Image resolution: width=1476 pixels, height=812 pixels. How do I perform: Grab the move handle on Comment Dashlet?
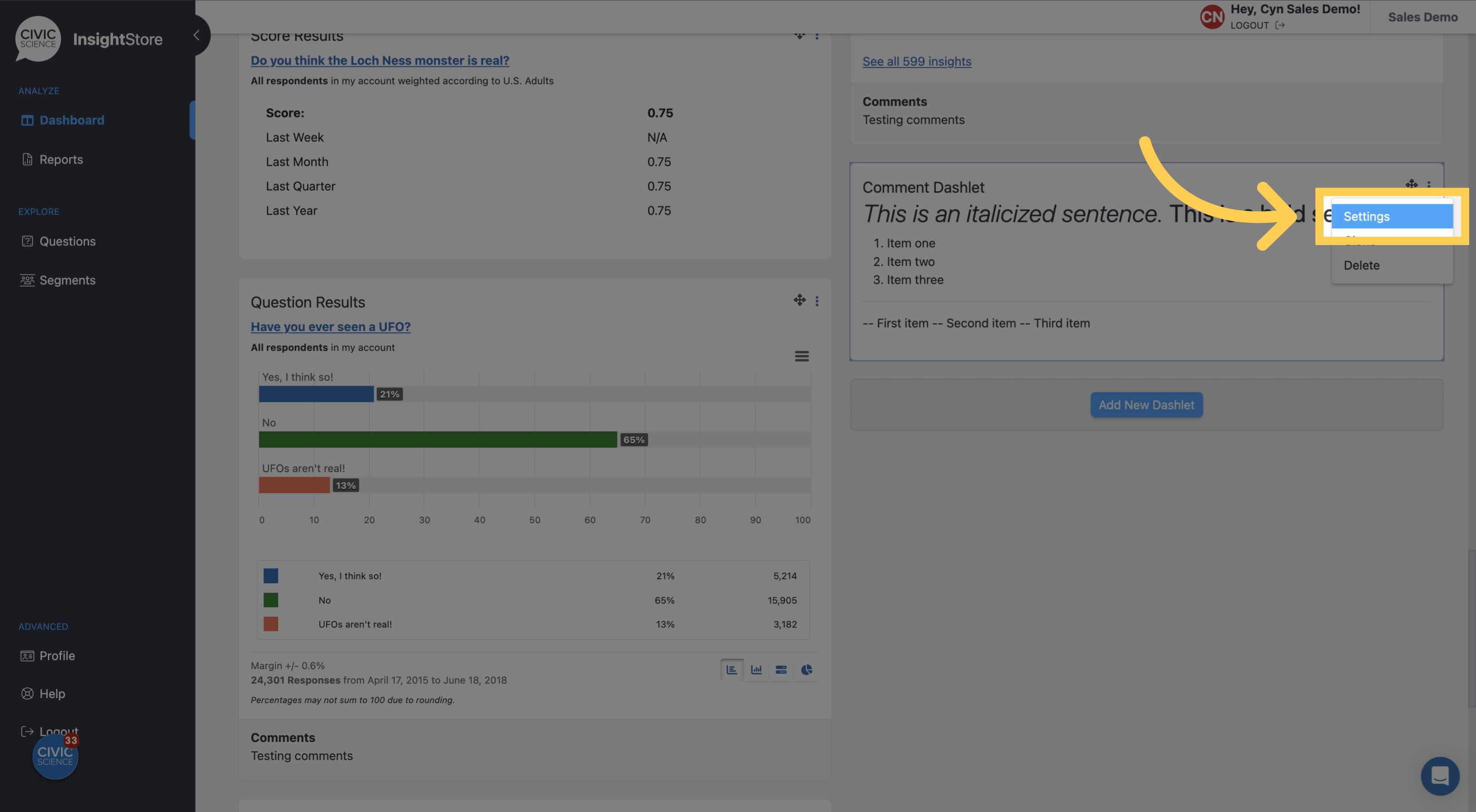(x=1411, y=184)
